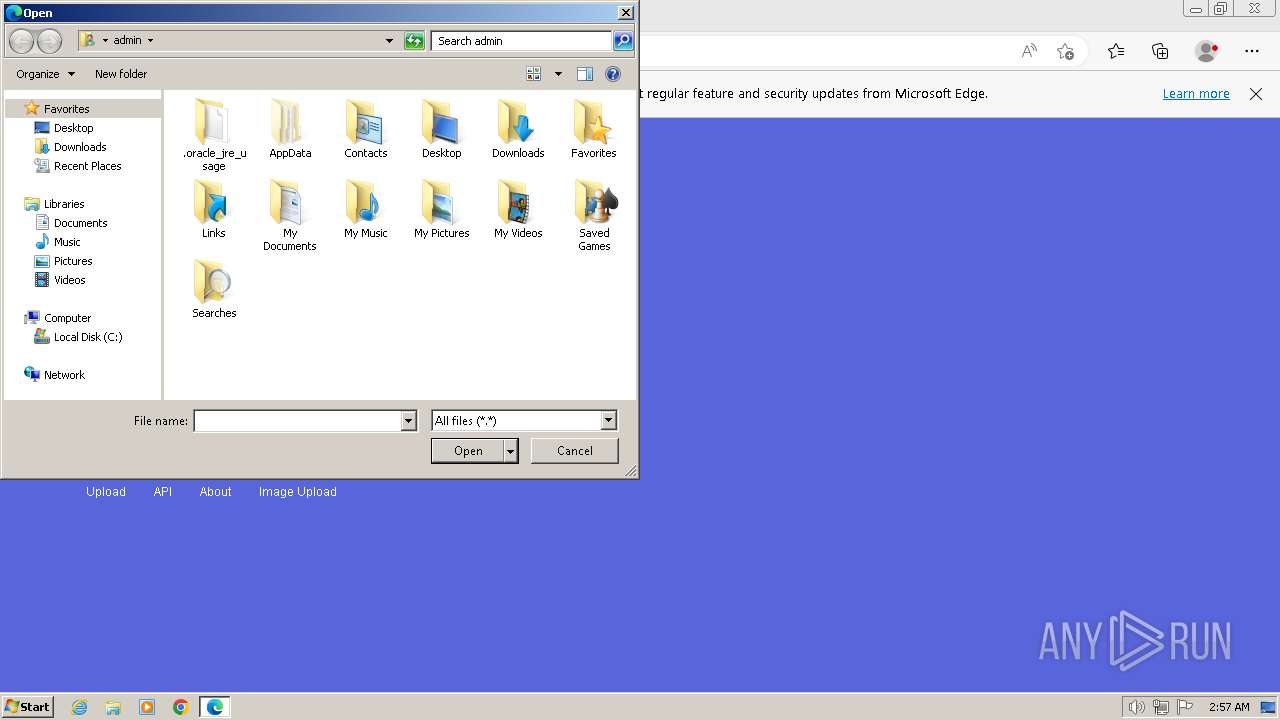This screenshot has height=720, width=1280.
Task: Select the Downloads folder in file list
Action: coord(518,129)
